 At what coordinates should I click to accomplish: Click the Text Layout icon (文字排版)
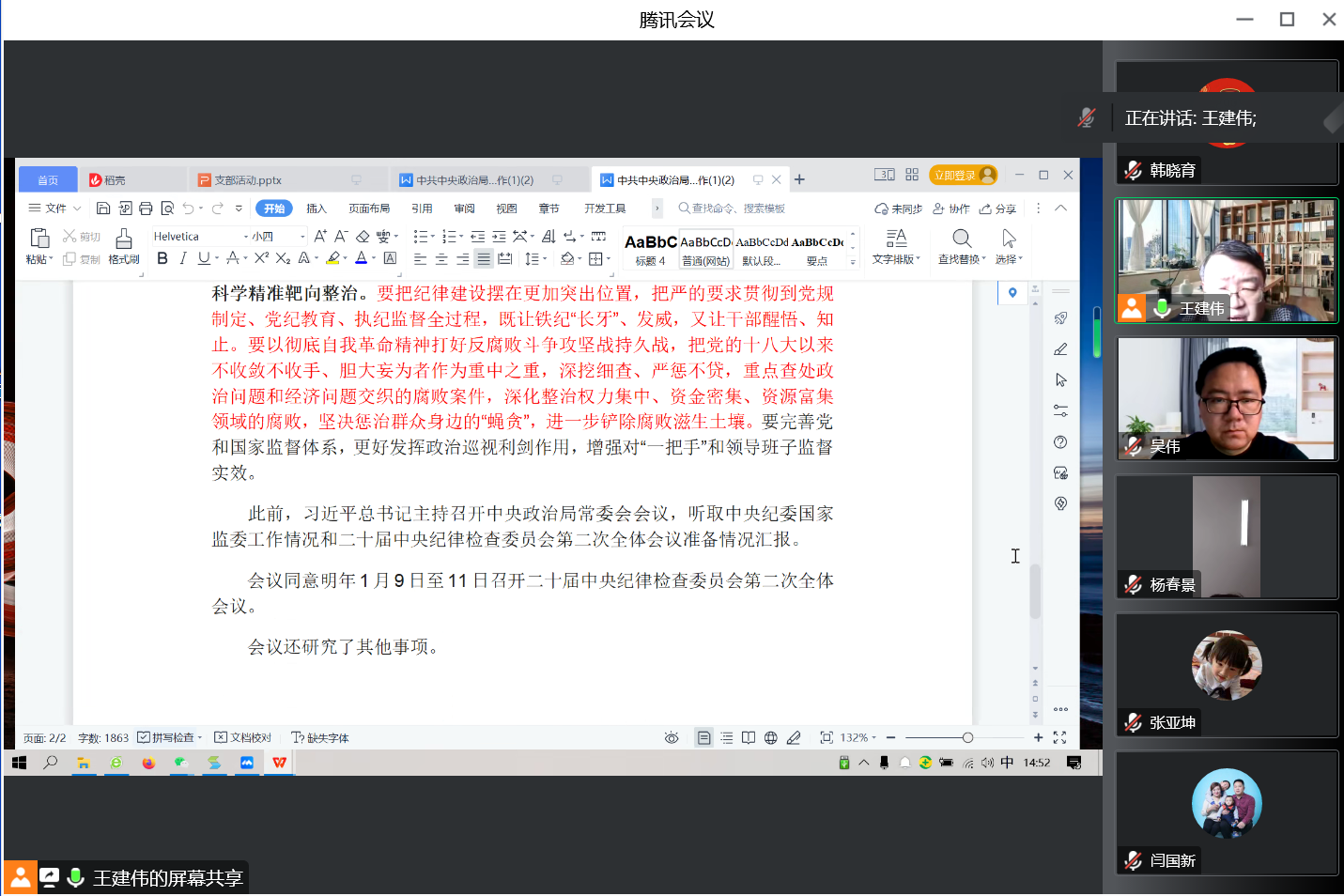(x=895, y=246)
